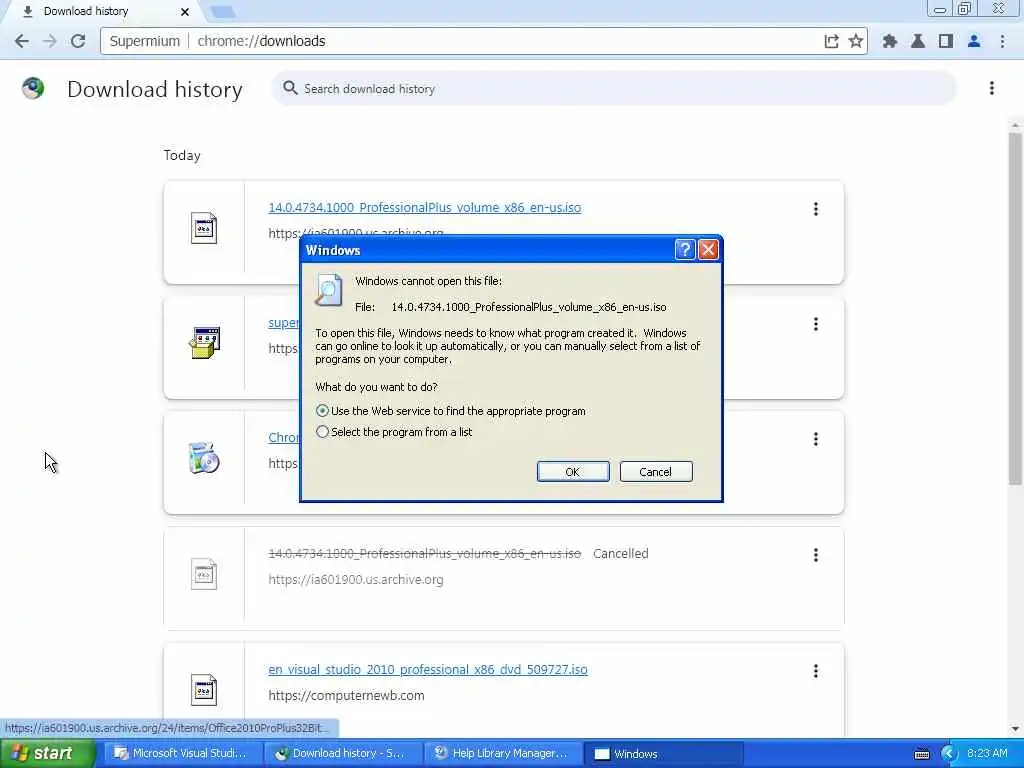This screenshot has width=1024, height=768.
Task: Open more actions for visual studio iso
Action: (815, 671)
